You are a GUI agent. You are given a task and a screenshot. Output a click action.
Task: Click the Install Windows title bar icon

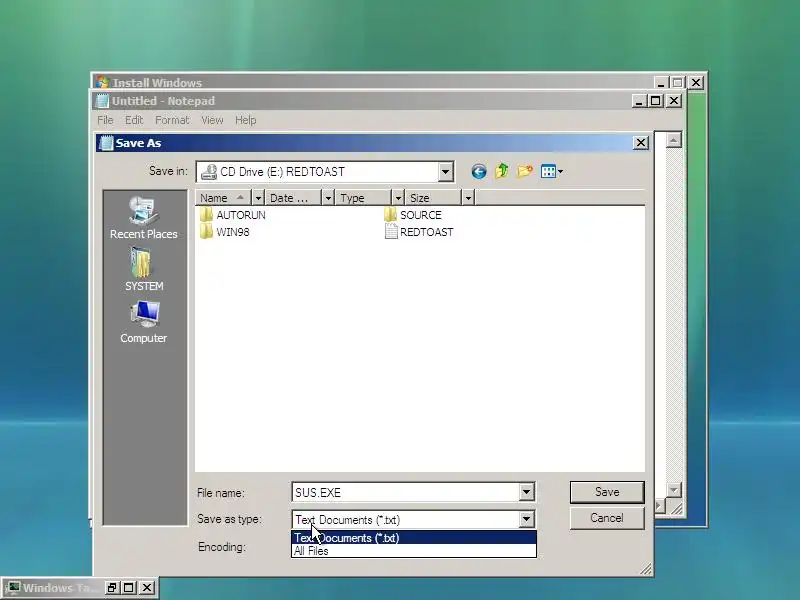(102, 83)
